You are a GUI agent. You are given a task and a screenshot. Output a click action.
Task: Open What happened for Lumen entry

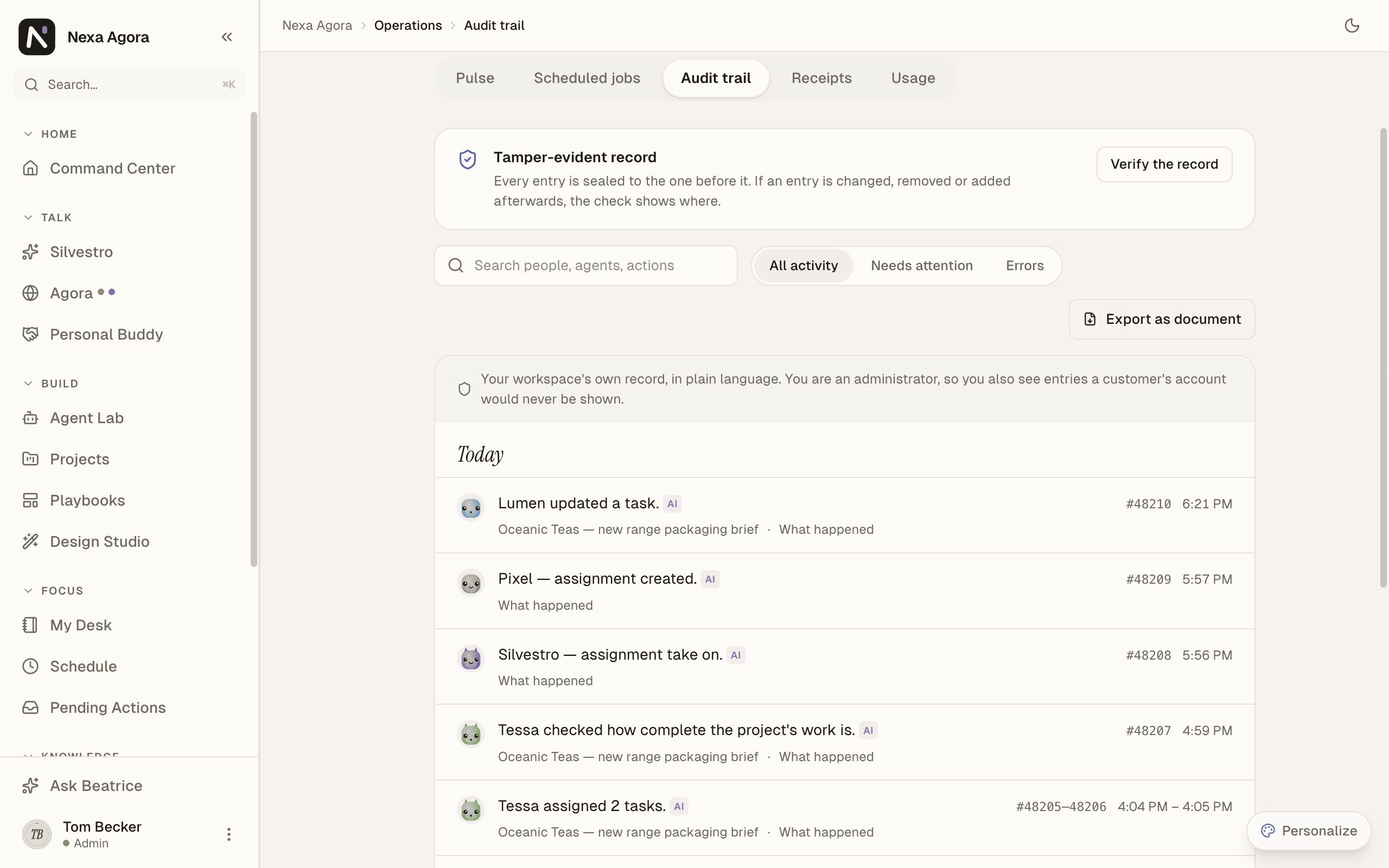(x=826, y=529)
